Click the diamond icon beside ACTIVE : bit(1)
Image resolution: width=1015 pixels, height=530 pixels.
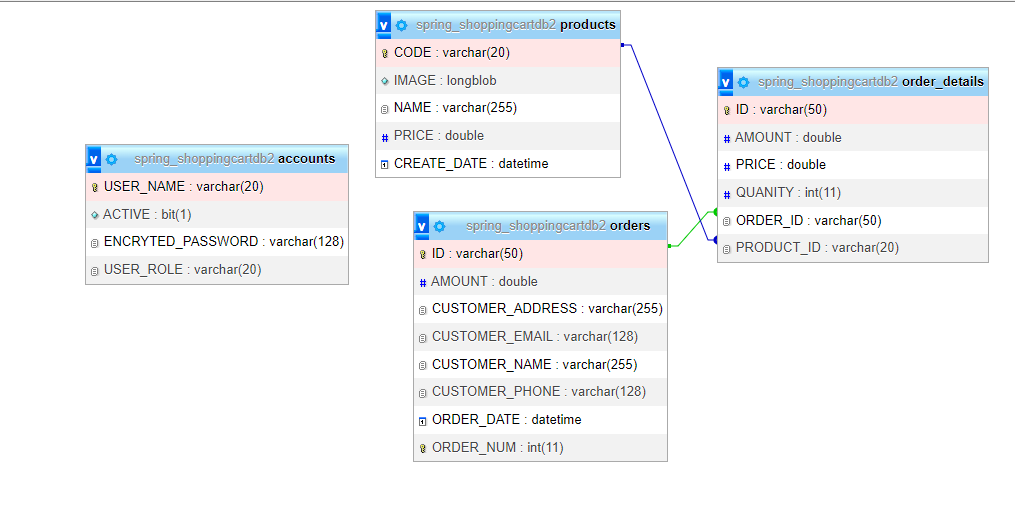(95, 215)
